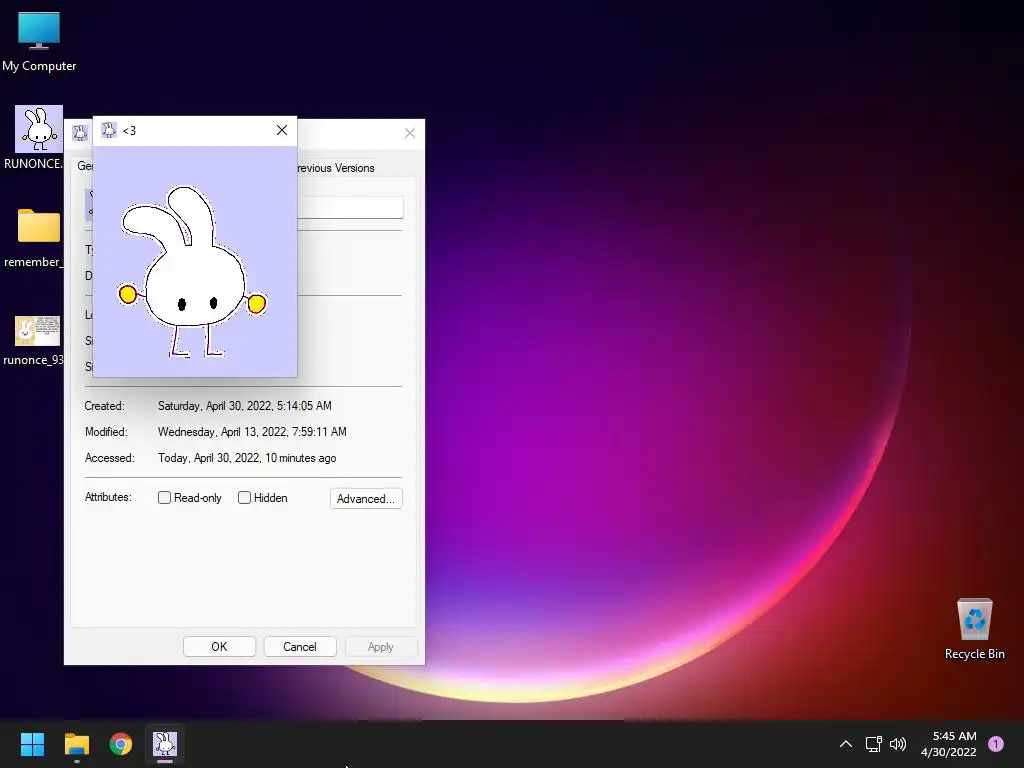Switch to the Previous Versions tab
1024x768 pixels.
coord(336,168)
